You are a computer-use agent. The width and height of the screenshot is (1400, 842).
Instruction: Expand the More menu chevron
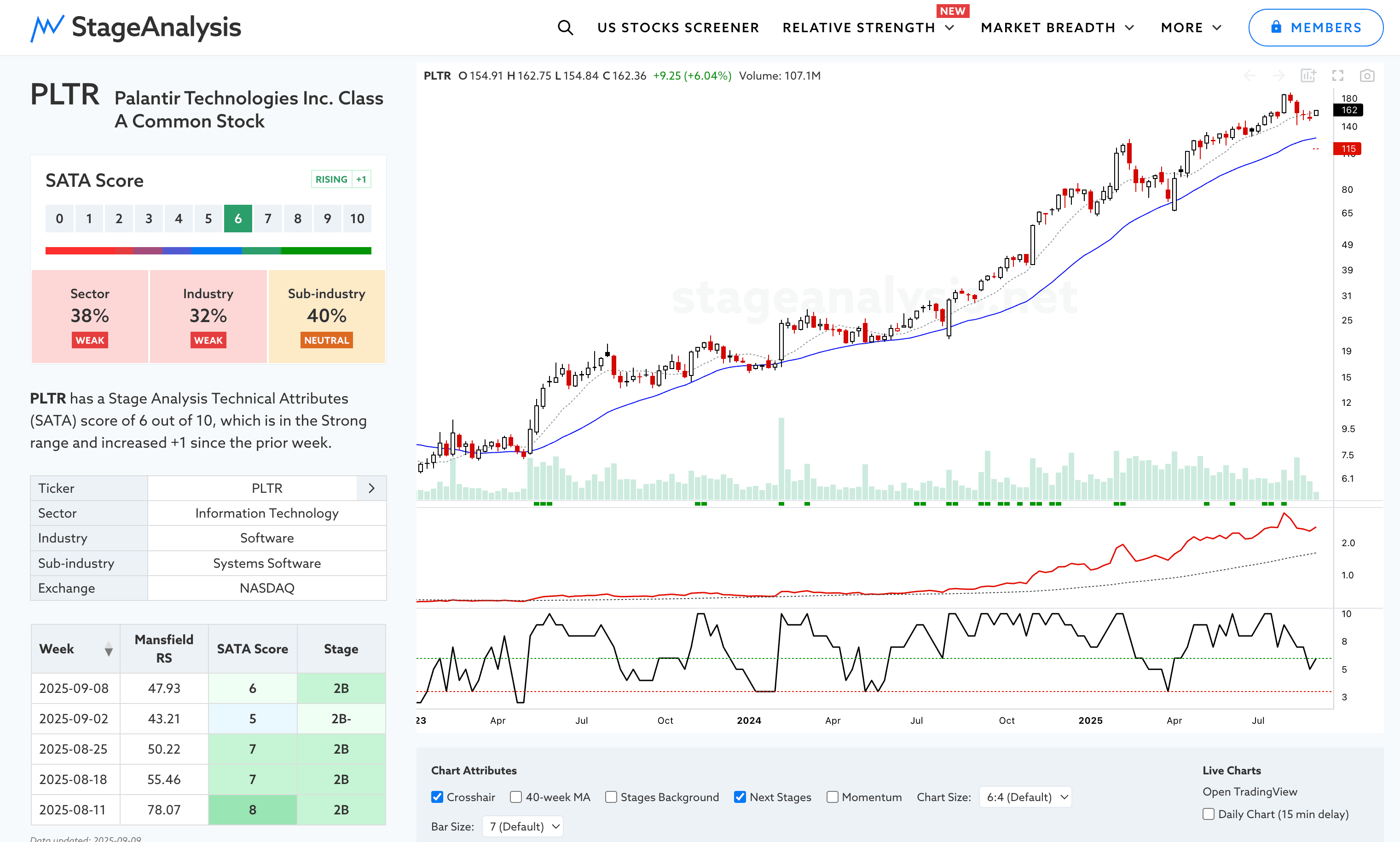1217,28
